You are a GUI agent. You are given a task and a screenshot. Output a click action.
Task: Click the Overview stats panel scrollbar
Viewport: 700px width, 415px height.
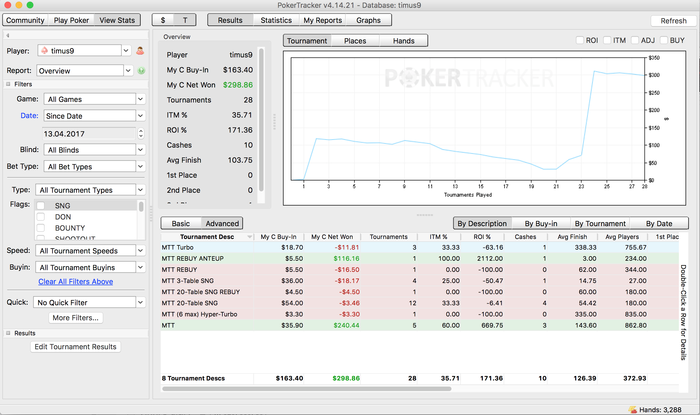(x=261, y=120)
